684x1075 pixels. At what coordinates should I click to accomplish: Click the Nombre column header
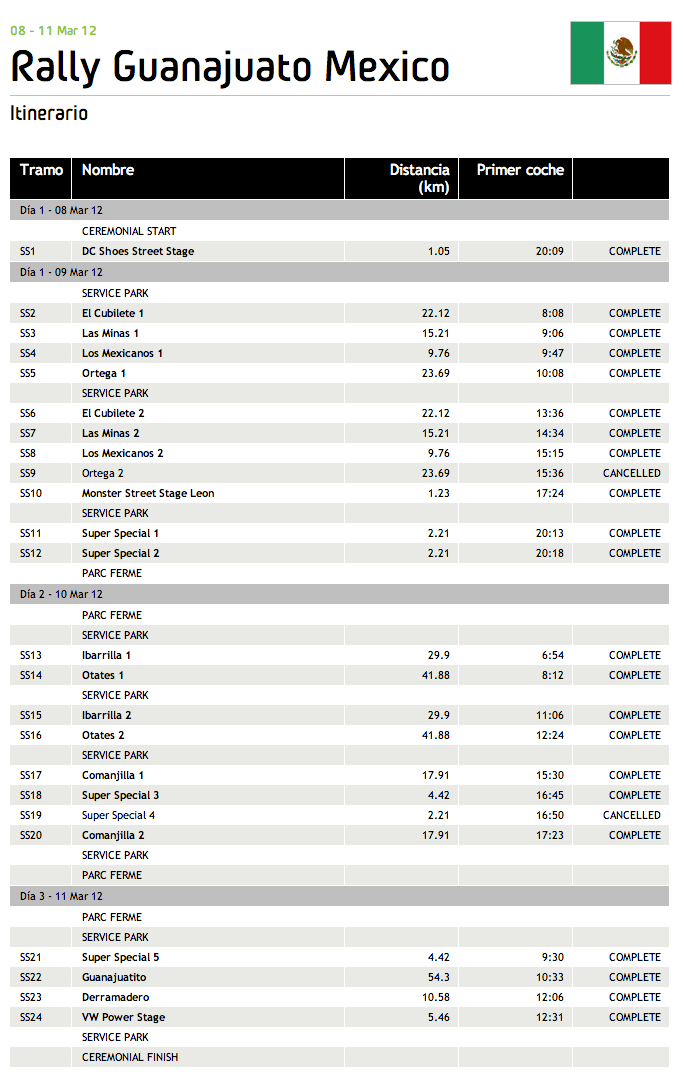108,170
